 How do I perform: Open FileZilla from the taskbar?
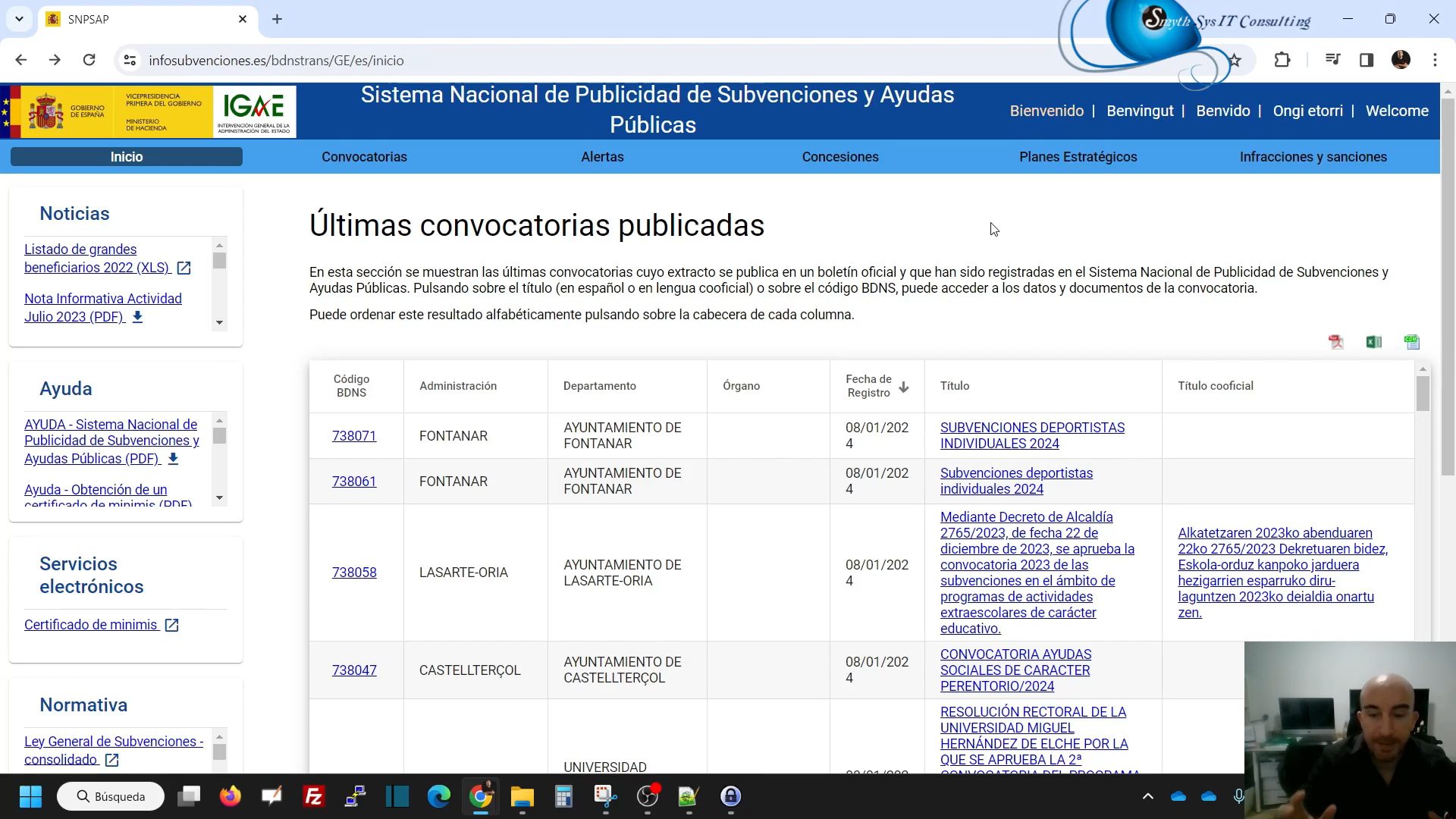pyautogui.click(x=313, y=796)
